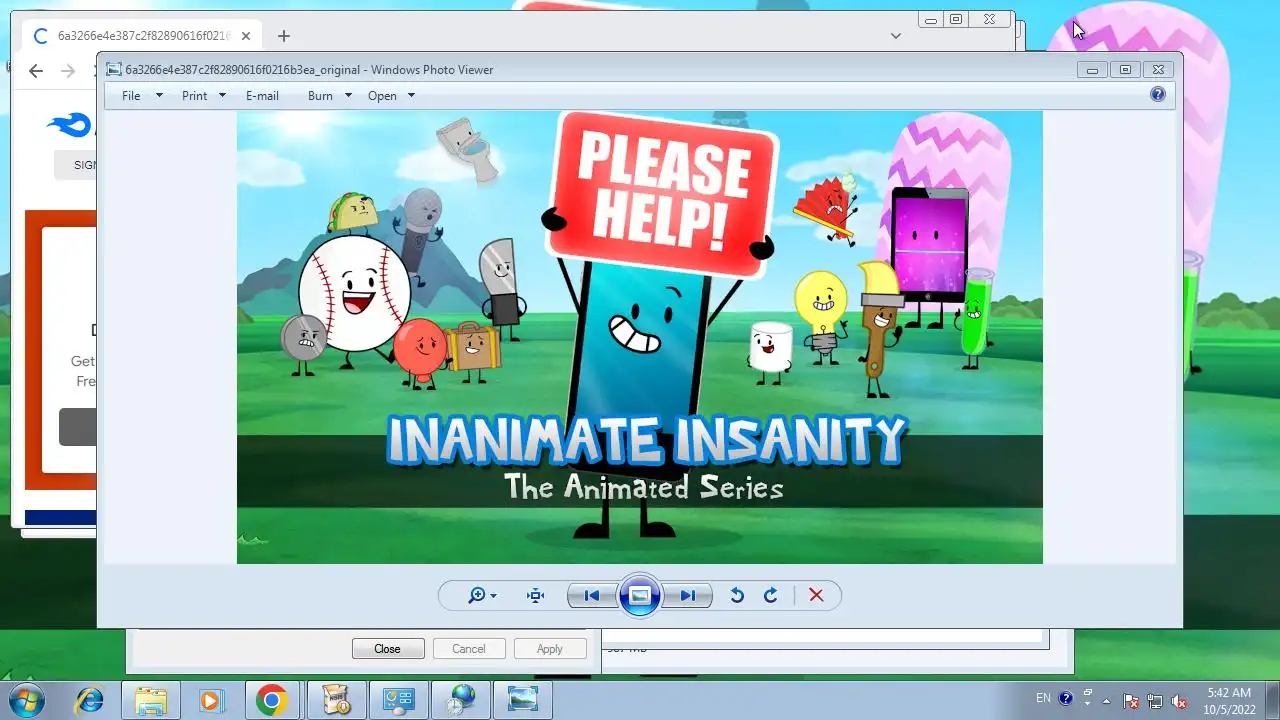This screenshot has height=720, width=1280.
Task: Open the network tray icon
Action: pyautogui.click(x=1155, y=700)
